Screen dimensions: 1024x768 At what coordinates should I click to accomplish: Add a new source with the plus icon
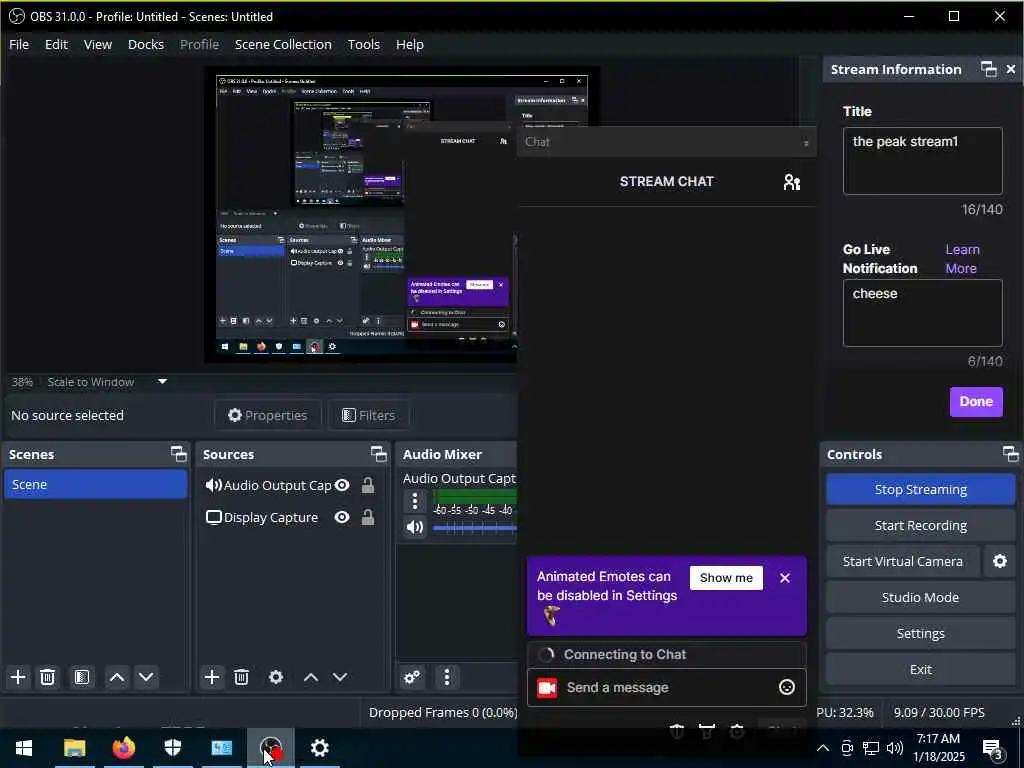[212, 677]
